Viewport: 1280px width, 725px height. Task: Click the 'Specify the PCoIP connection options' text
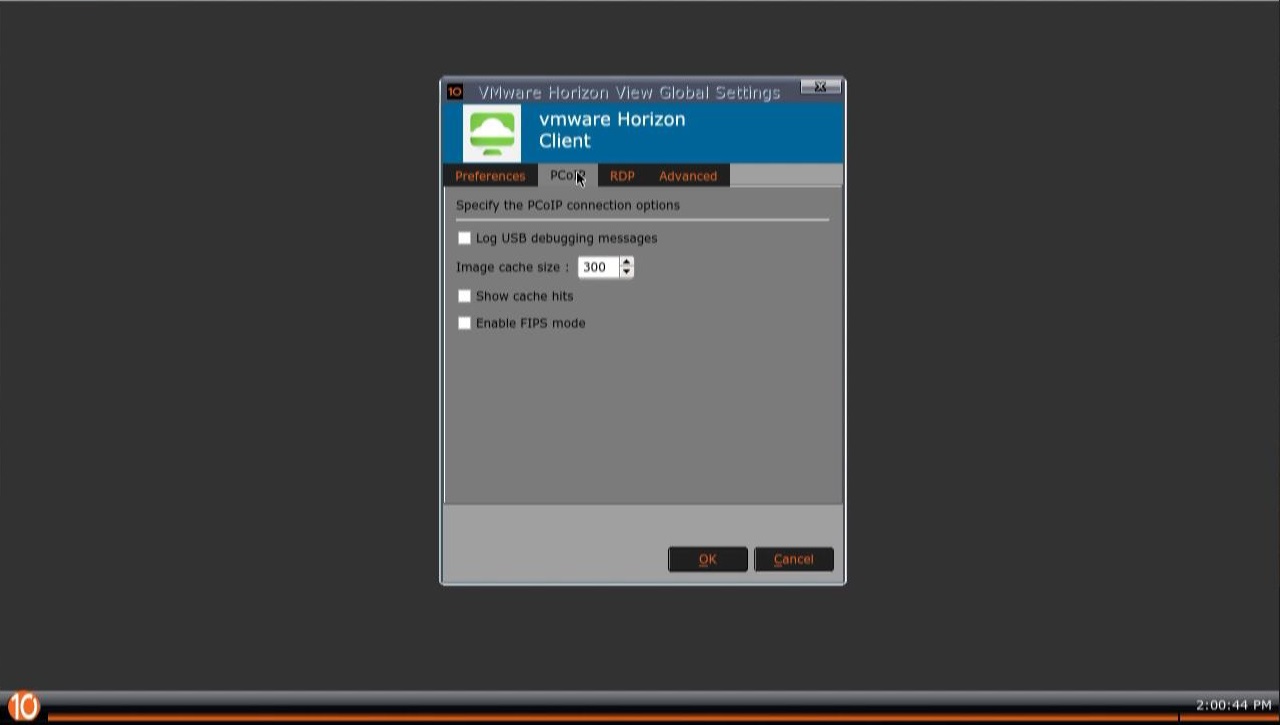[568, 205]
